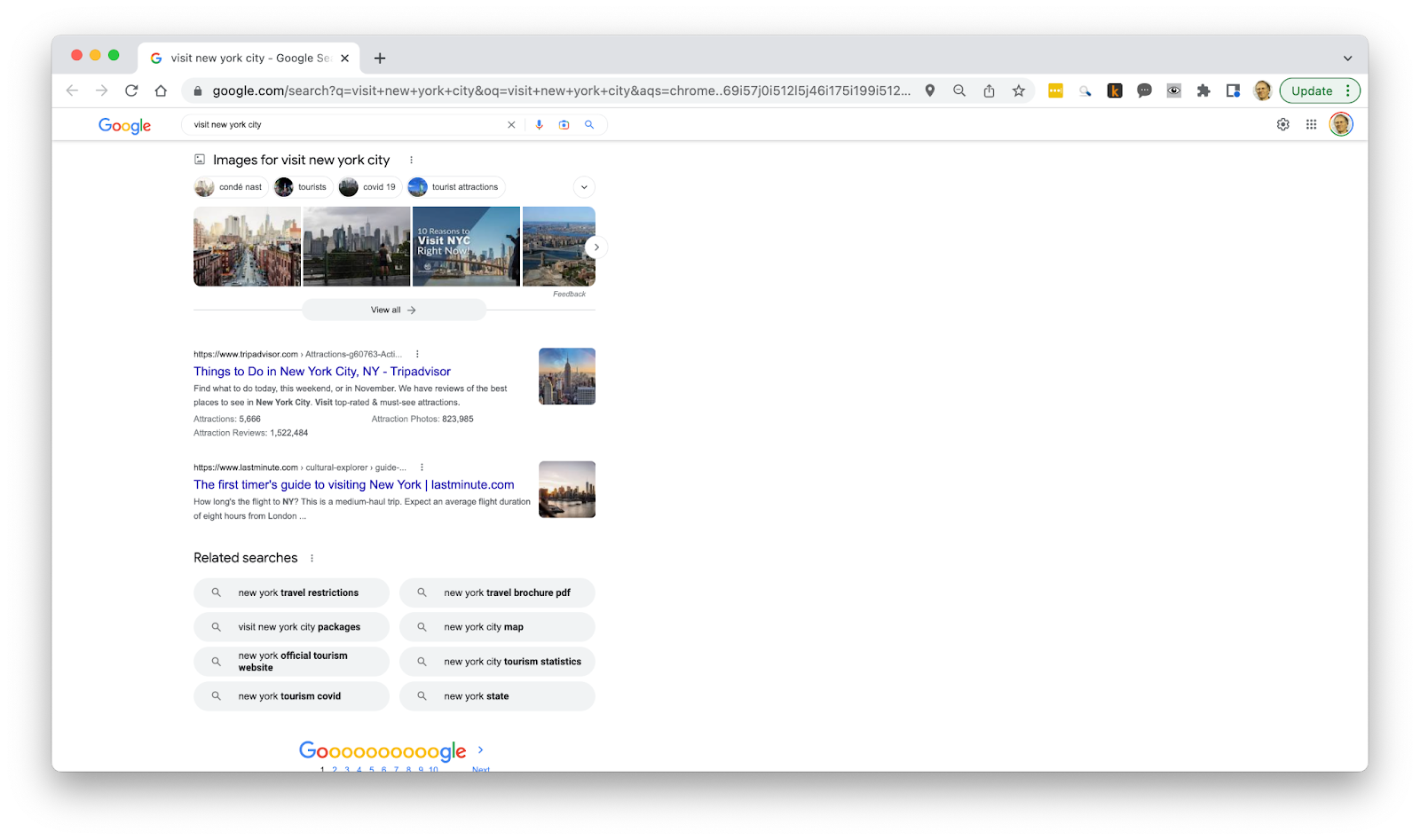1420x840 pixels.
Task: Search 'visit new york city packages'
Action: pyautogui.click(x=291, y=627)
